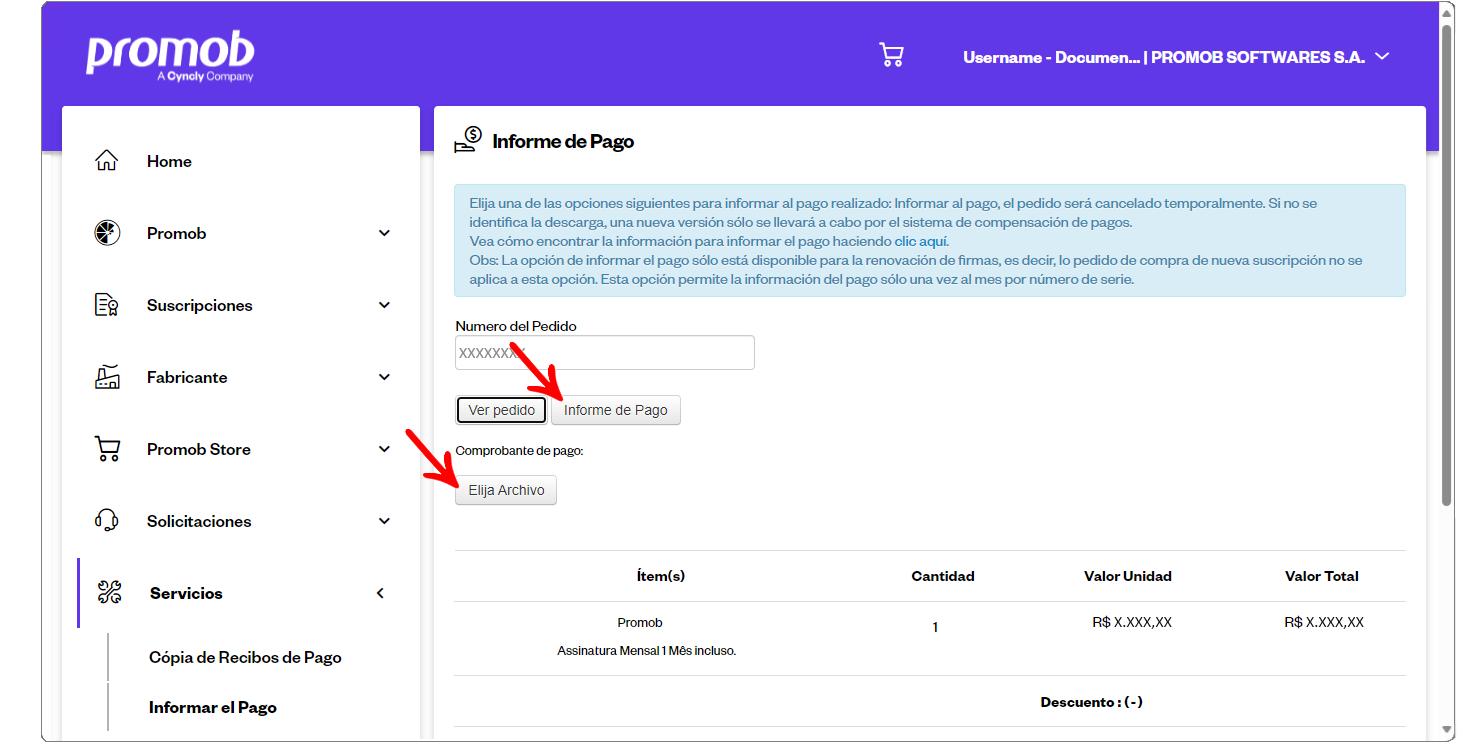Open the Suscripciones menu item
The height and width of the screenshot is (754, 1481).
pyautogui.click(x=200, y=305)
